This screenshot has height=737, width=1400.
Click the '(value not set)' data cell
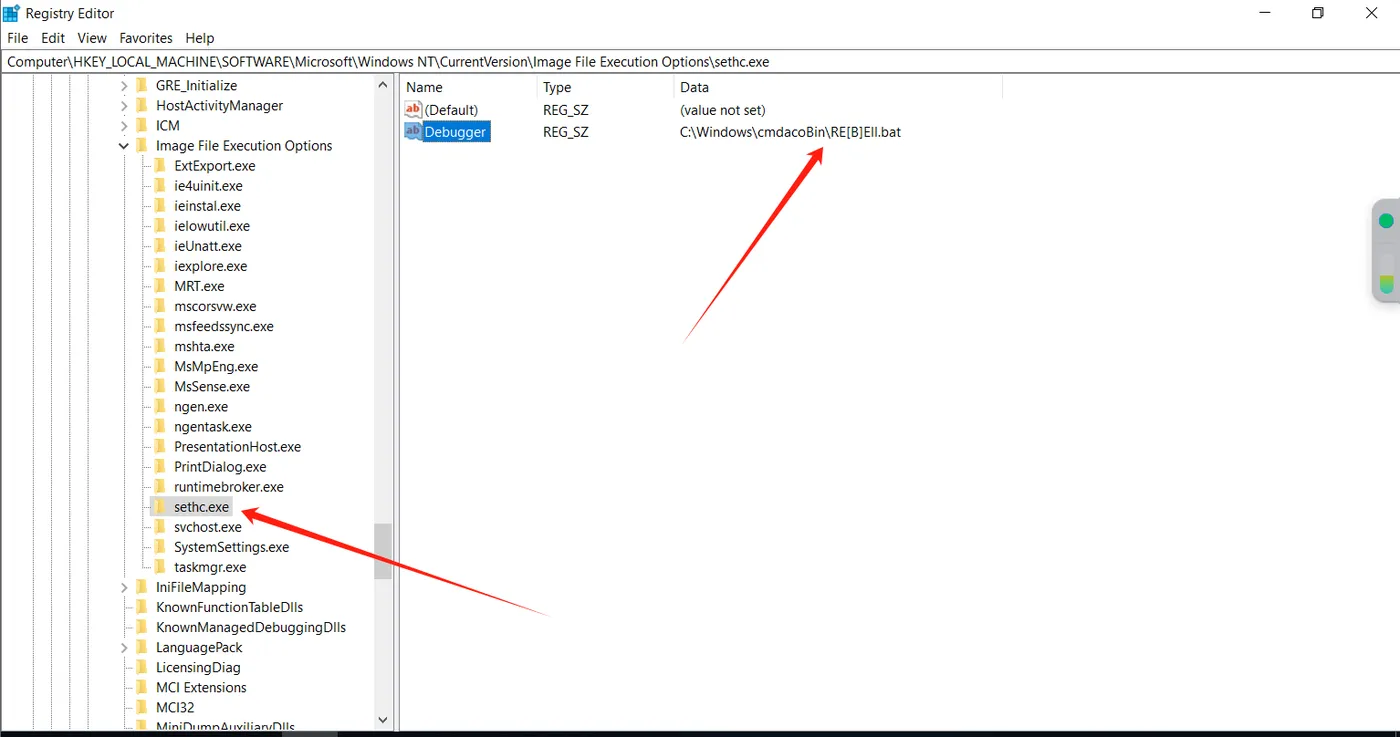[722, 110]
